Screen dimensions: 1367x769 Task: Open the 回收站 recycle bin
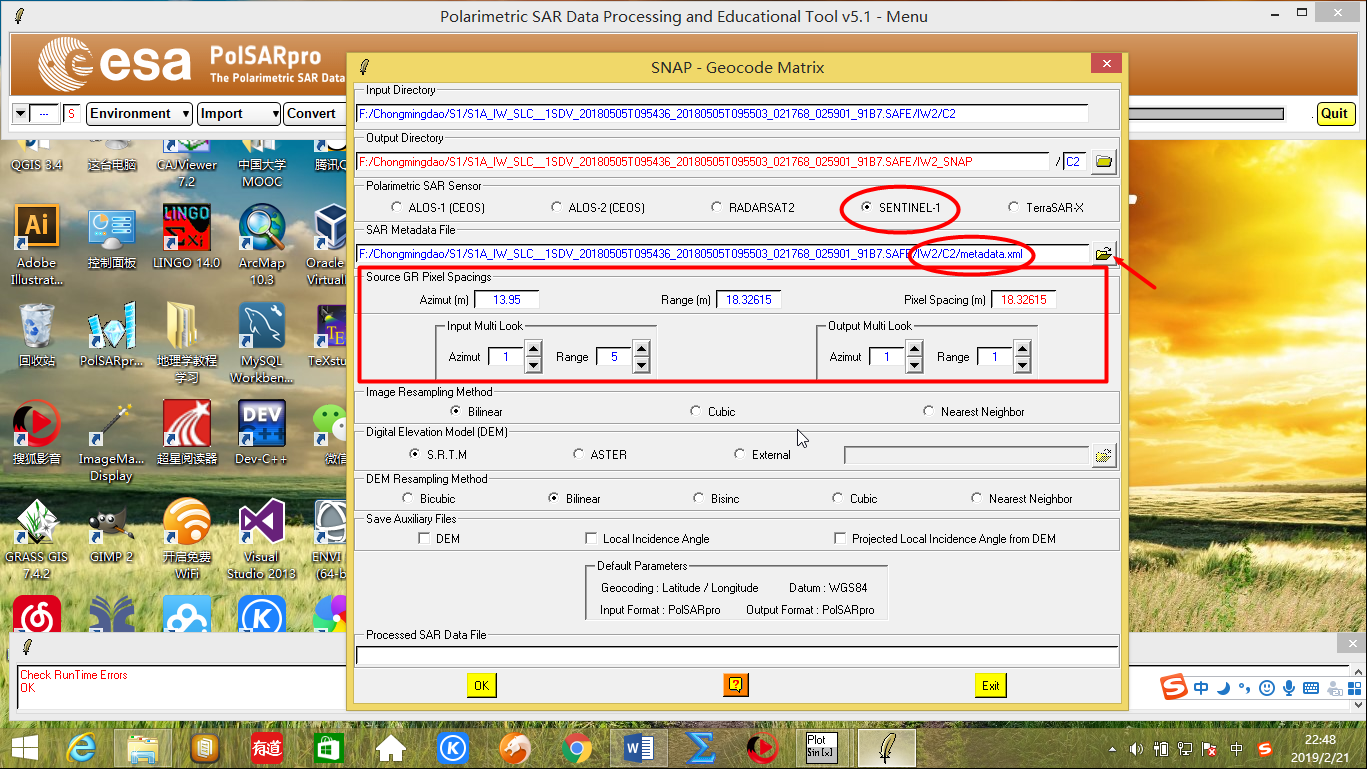tap(37, 335)
